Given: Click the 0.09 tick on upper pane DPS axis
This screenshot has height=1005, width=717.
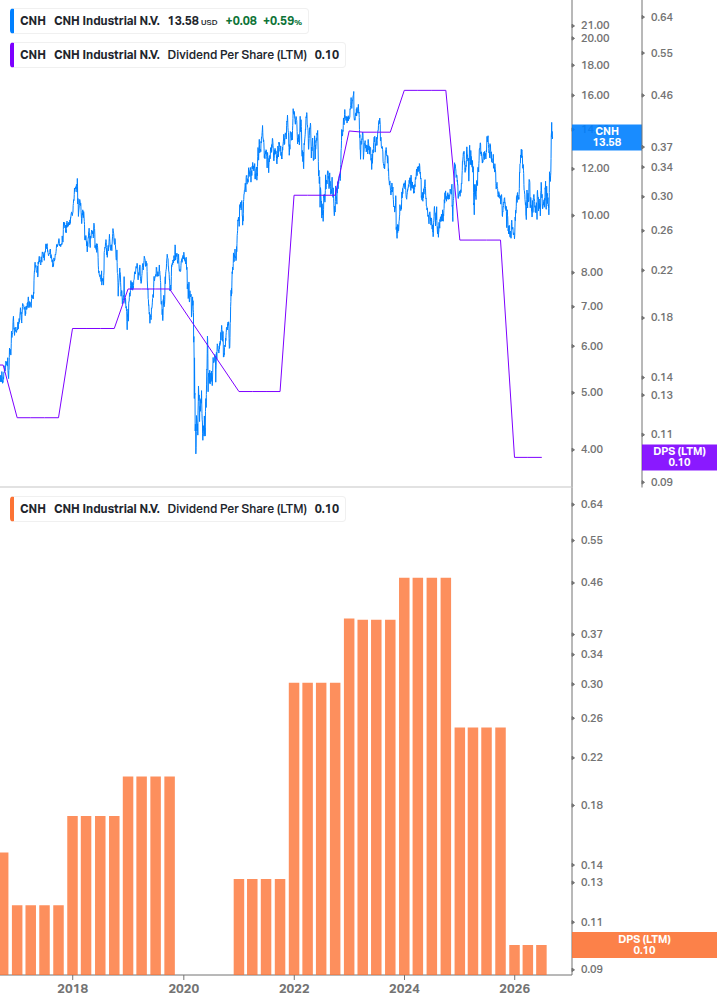Looking at the screenshot, I should (x=662, y=482).
